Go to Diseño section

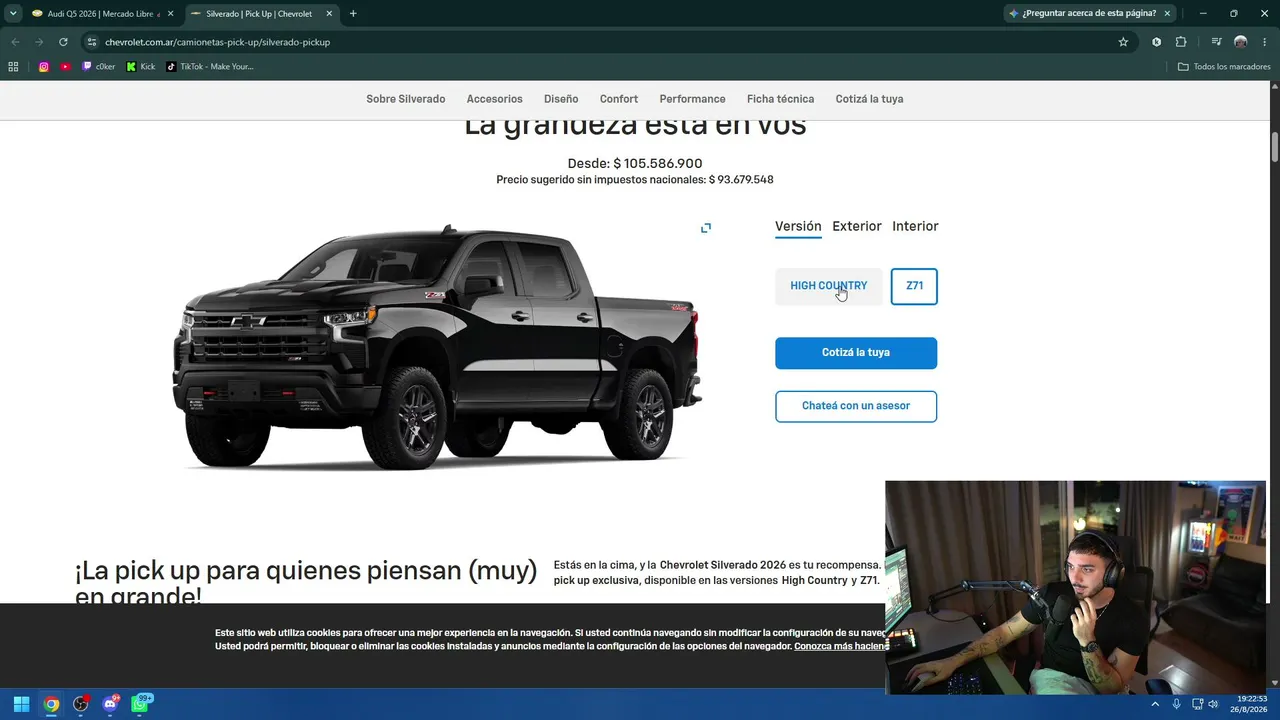pos(561,99)
